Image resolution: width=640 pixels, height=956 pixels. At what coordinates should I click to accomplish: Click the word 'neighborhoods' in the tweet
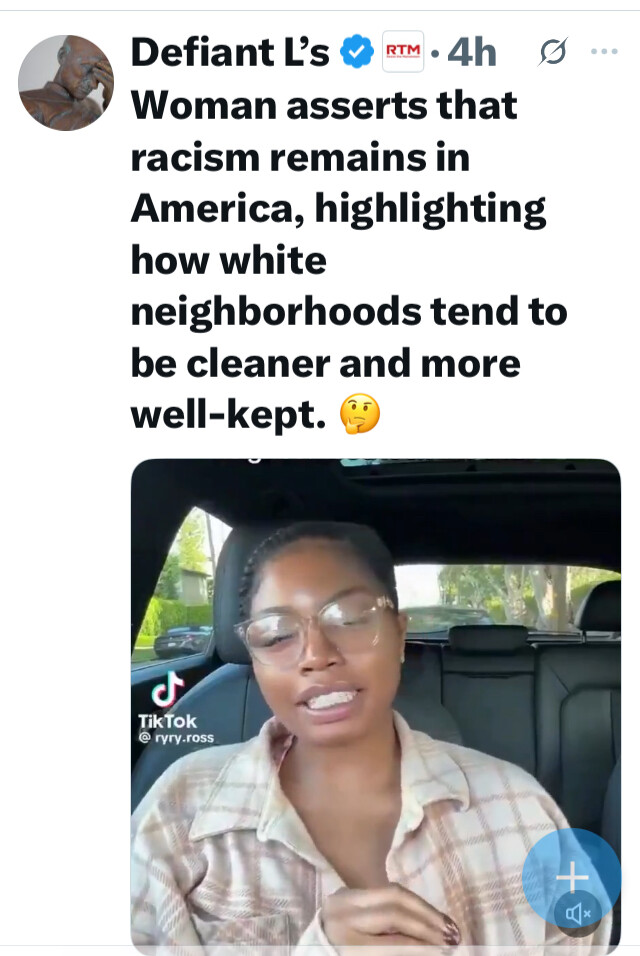point(276,312)
